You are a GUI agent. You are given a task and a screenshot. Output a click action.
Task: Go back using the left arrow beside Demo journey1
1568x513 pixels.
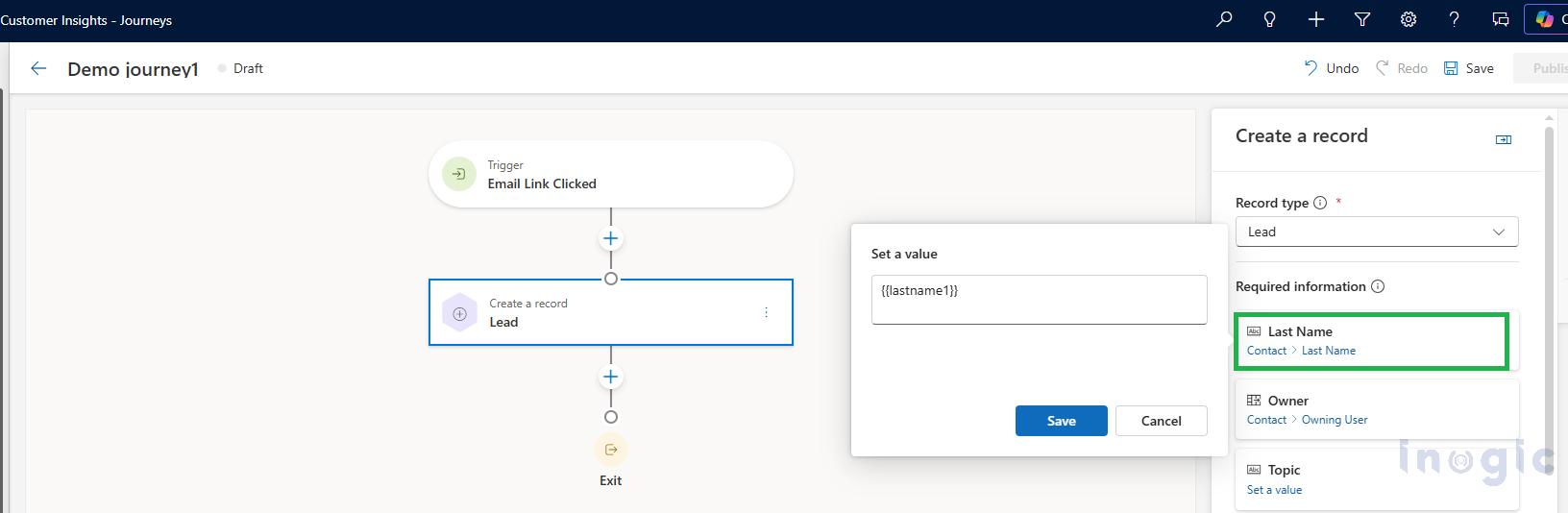[x=38, y=68]
